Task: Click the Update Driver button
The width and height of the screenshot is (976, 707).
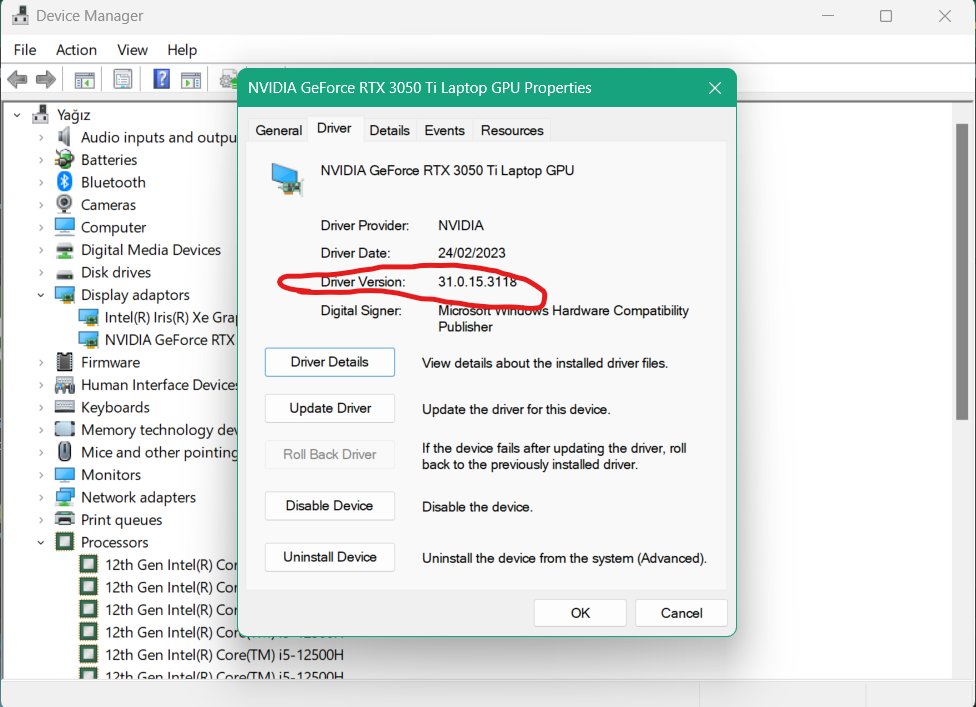Action: 330,408
